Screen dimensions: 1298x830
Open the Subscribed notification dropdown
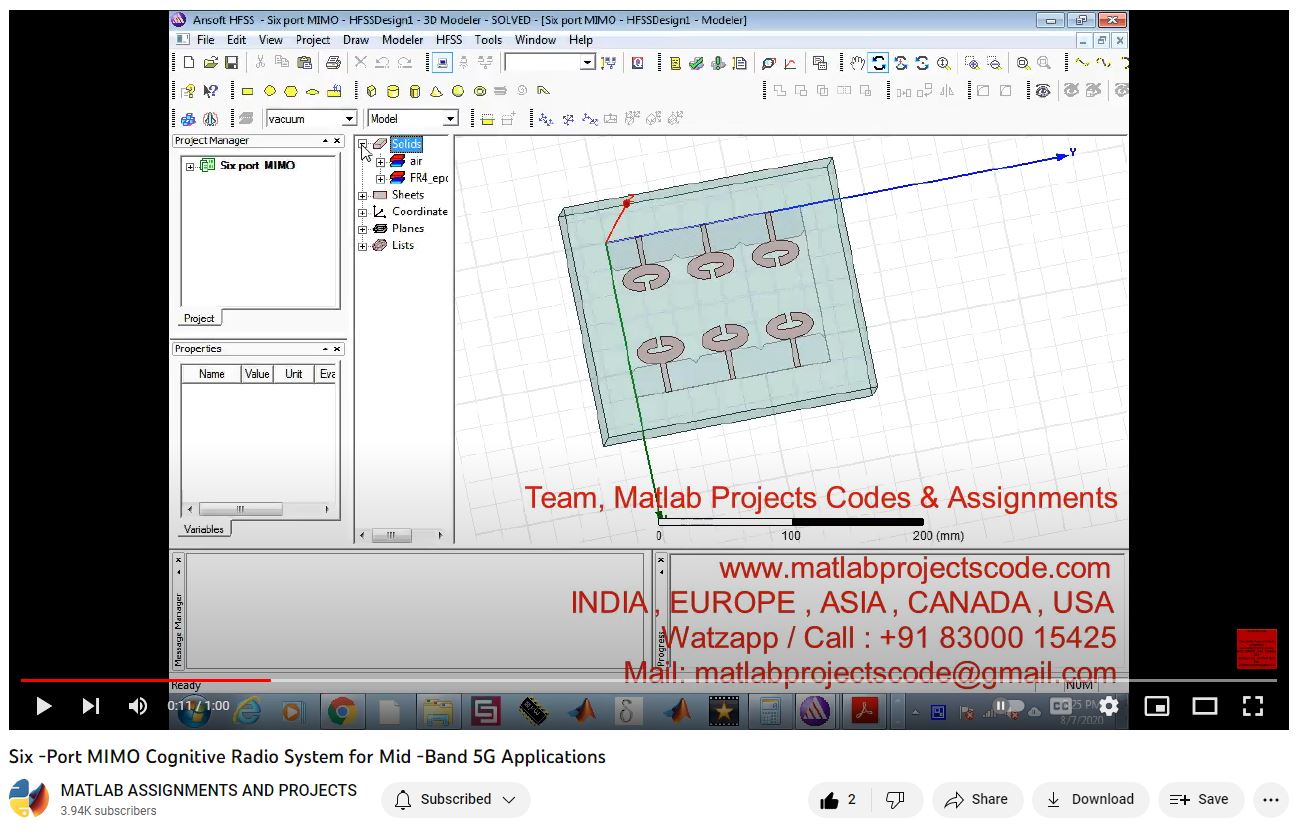click(x=455, y=799)
